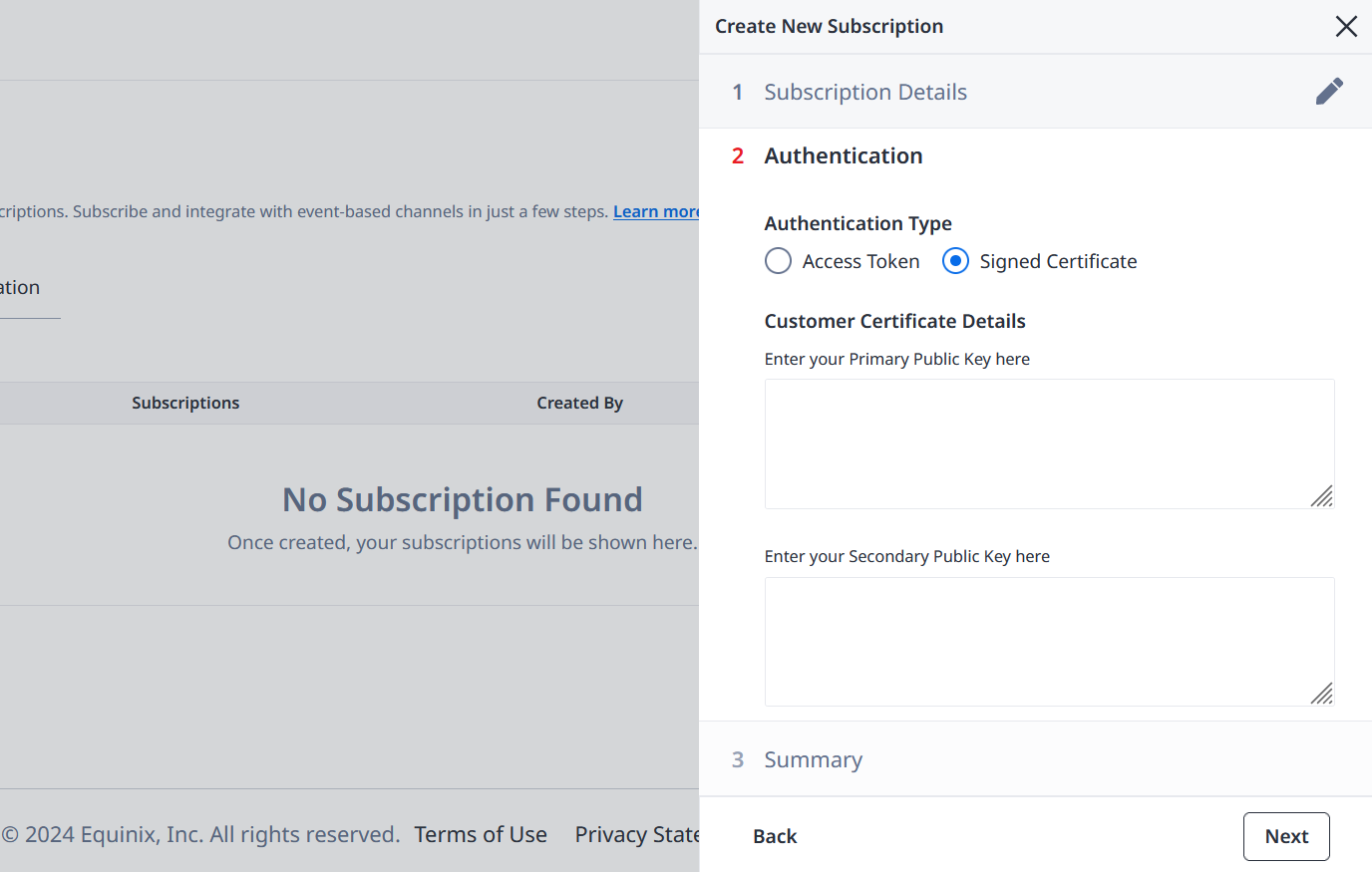Click 'Once created, your subscriptions will be shown' text
Image resolution: width=1372 pixels, height=872 pixels.
point(463,542)
